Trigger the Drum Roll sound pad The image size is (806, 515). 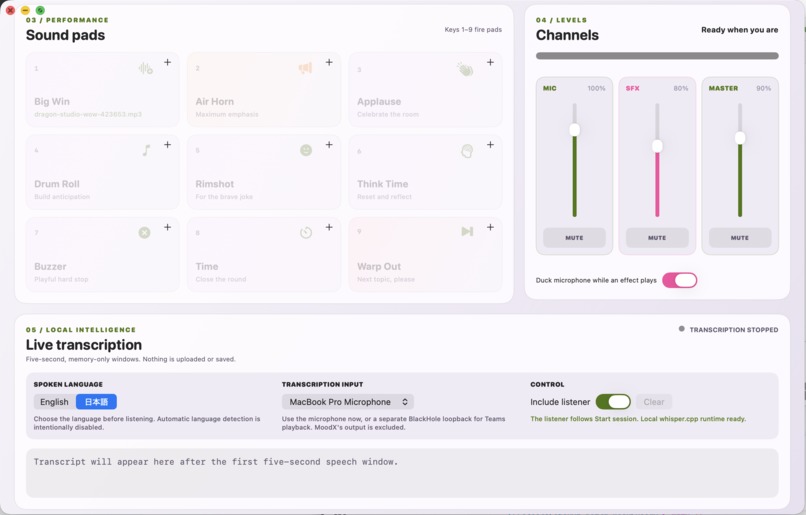103,172
